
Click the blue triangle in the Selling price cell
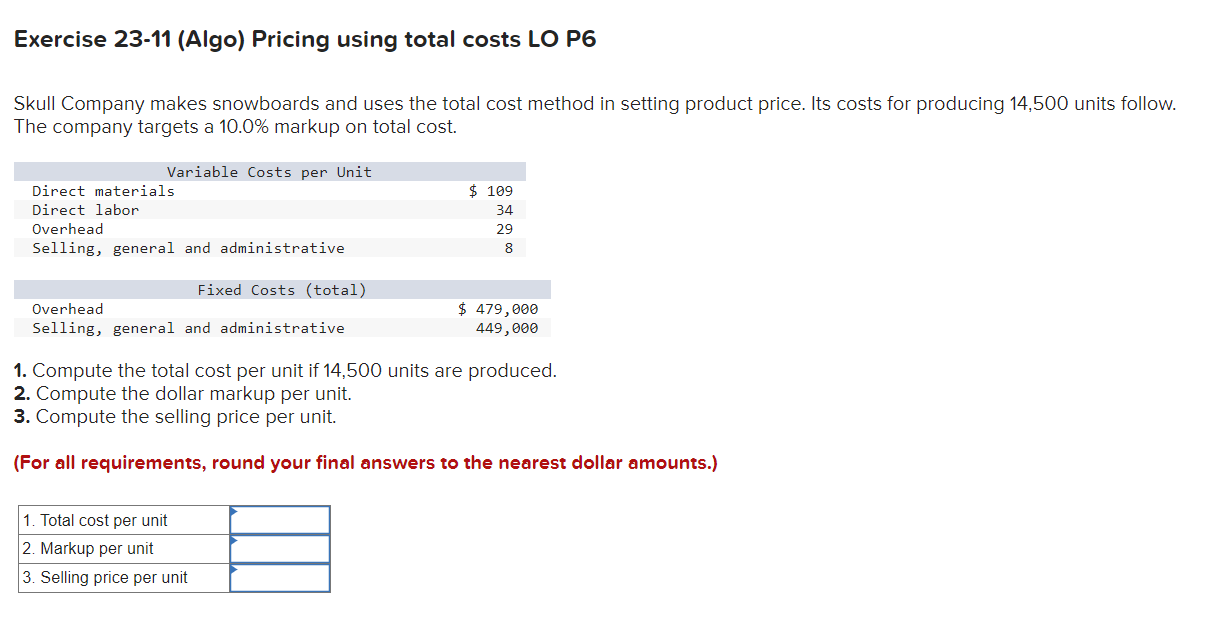coord(234,570)
